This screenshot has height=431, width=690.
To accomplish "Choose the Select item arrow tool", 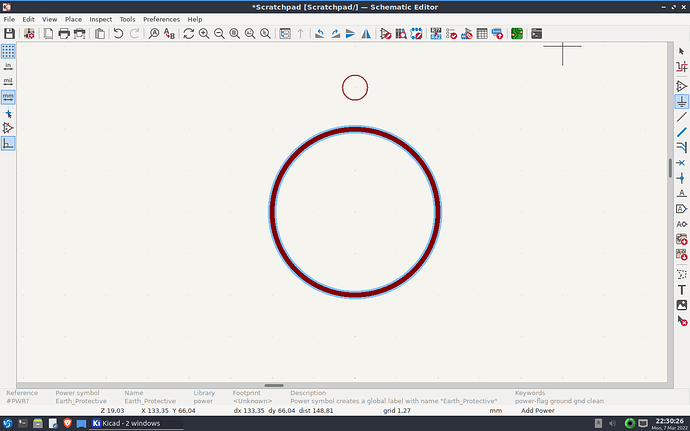I will point(682,52).
